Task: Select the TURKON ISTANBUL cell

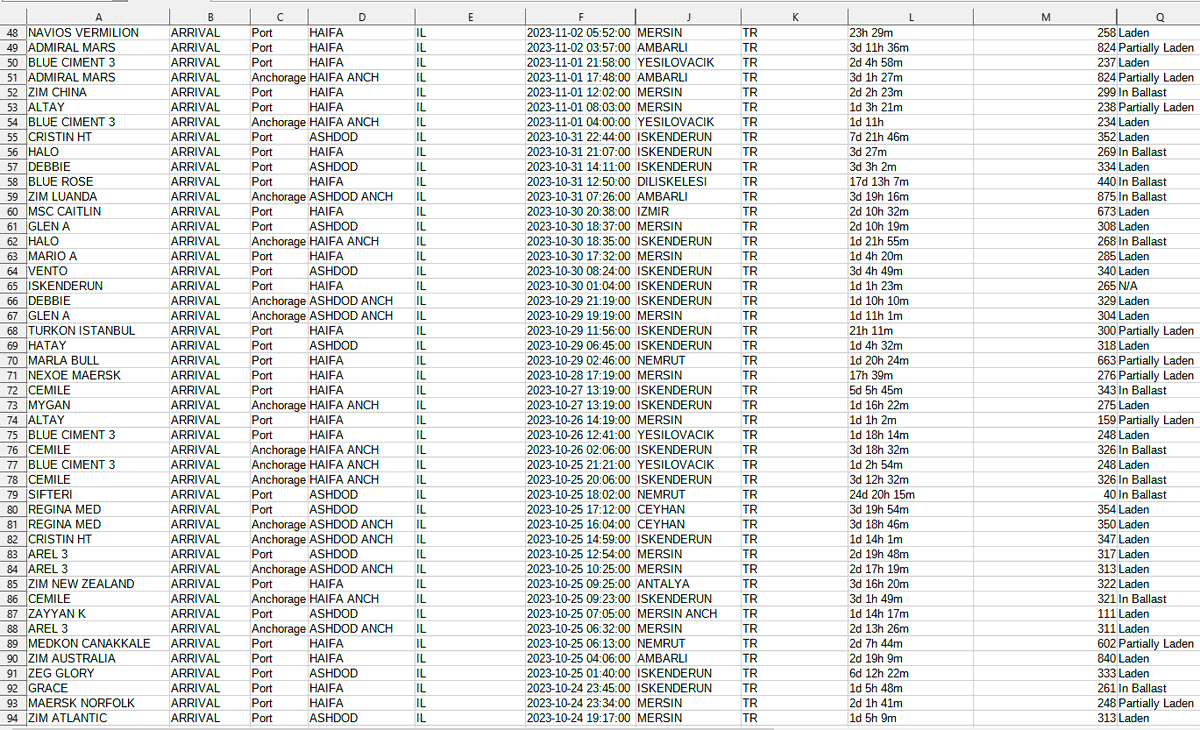Action: pos(97,331)
